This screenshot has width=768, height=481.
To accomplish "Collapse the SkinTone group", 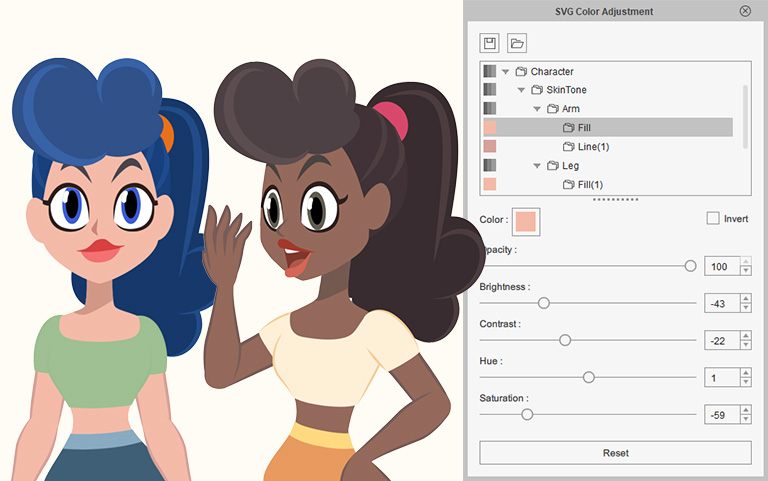I will [x=521, y=90].
